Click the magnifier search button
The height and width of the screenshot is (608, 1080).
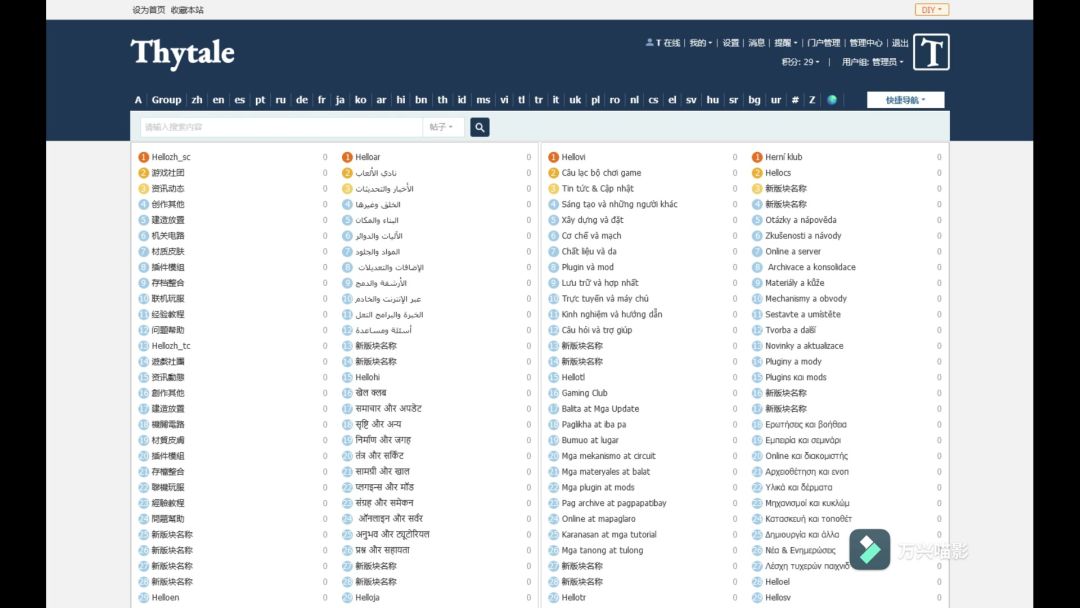click(x=480, y=127)
